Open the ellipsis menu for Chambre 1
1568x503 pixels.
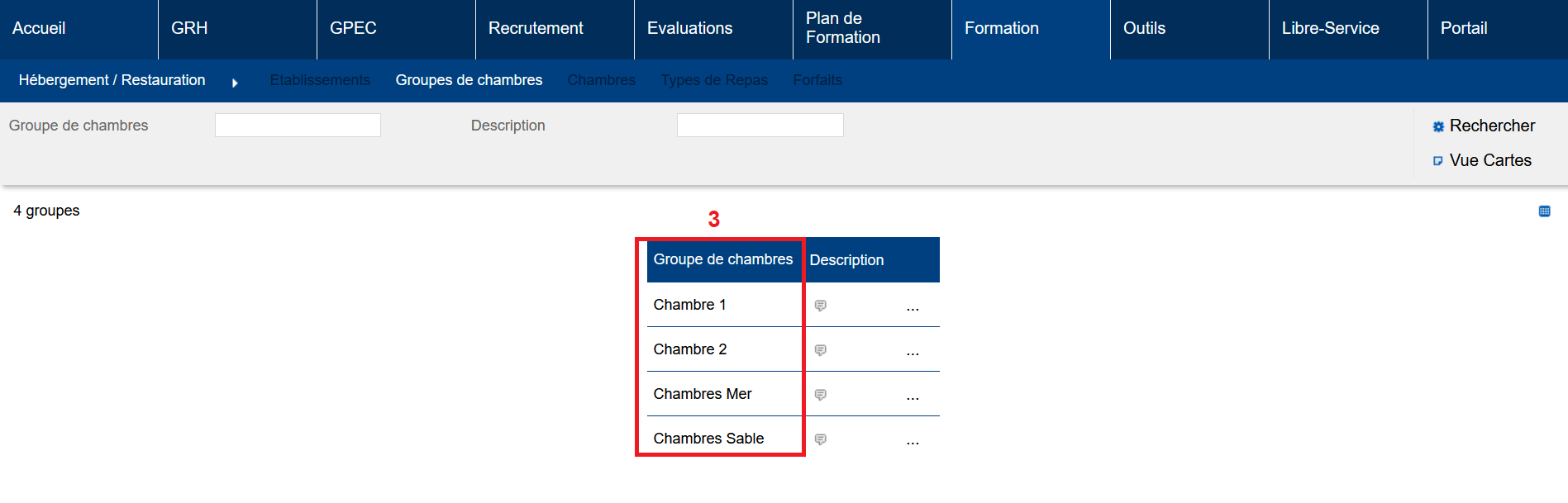(x=913, y=308)
